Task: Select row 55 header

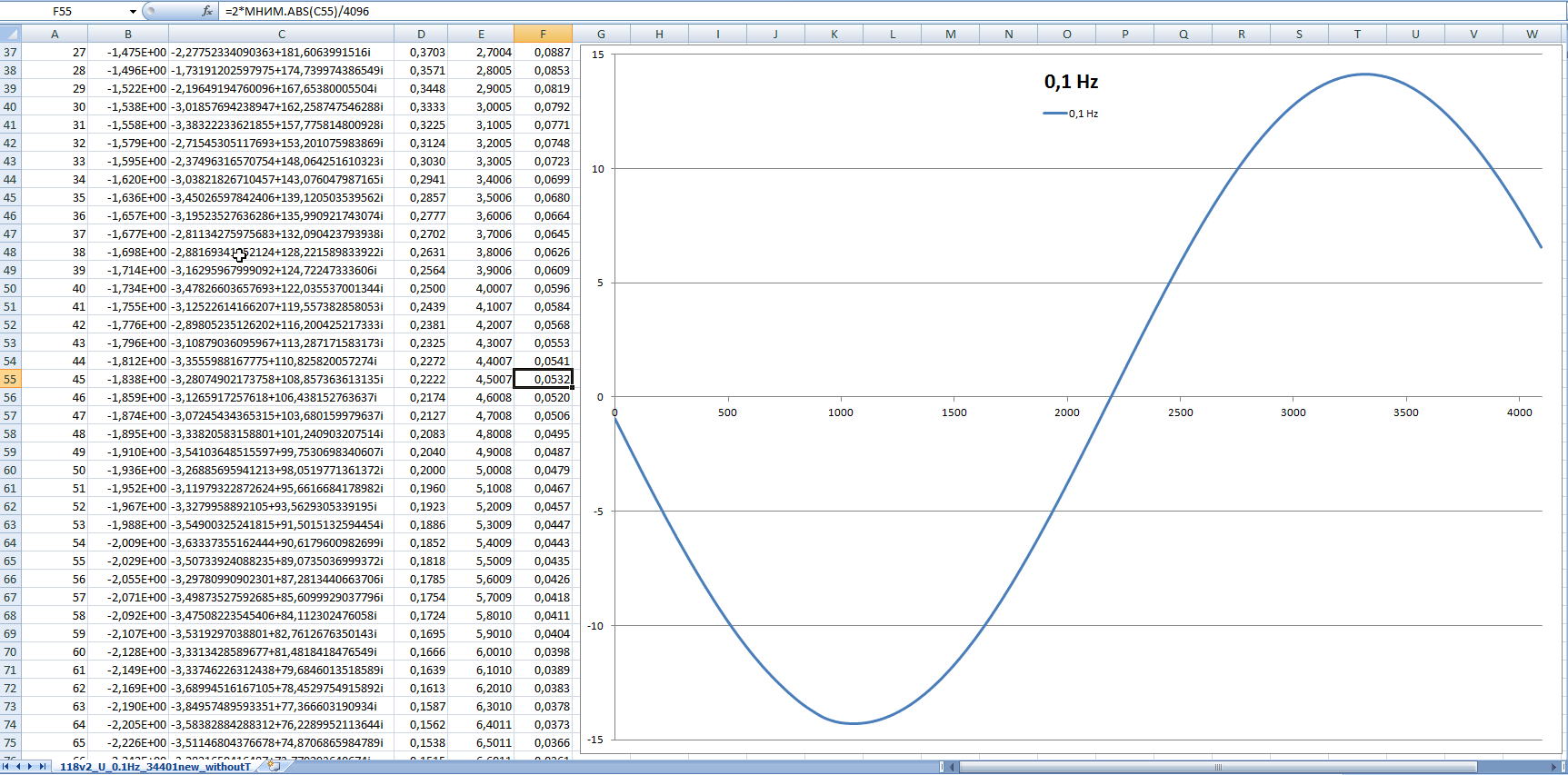Action: pyautogui.click(x=10, y=379)
